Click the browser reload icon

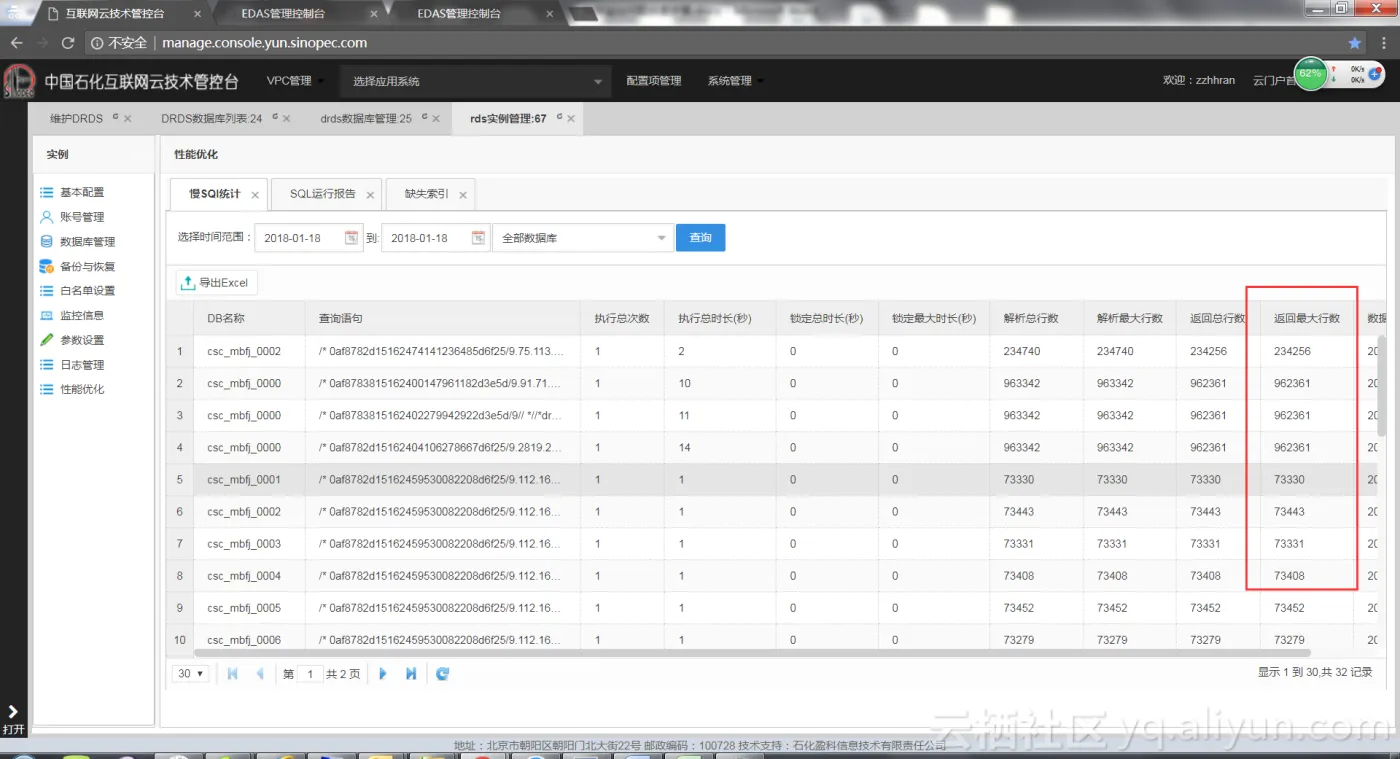click(x=68, y=43)
